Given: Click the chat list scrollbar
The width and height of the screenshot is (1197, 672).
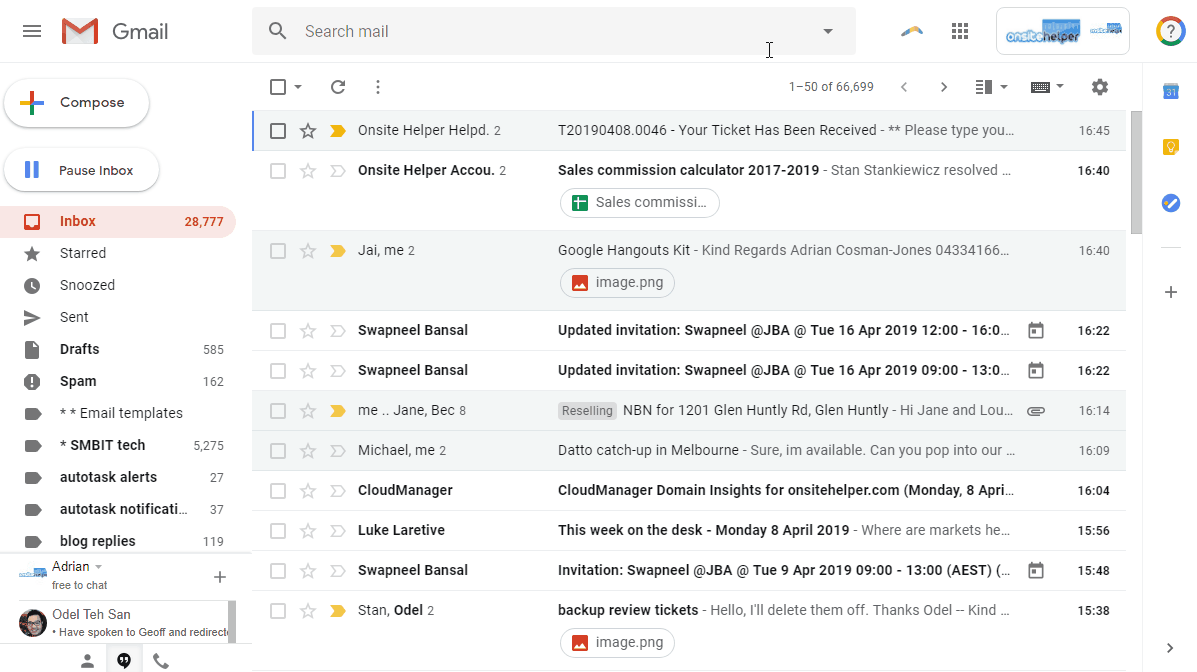Looking at the screenshot, I should click(x=232, y=622).
